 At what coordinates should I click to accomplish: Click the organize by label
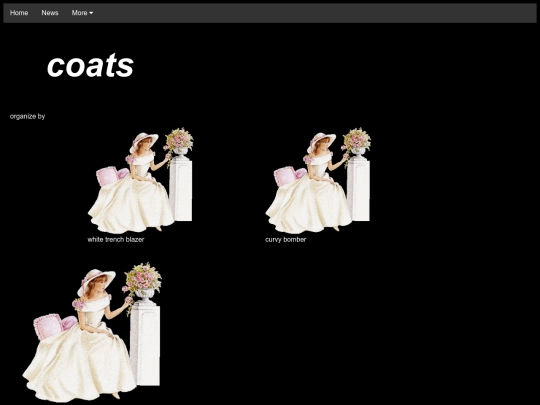pos(28,116)
